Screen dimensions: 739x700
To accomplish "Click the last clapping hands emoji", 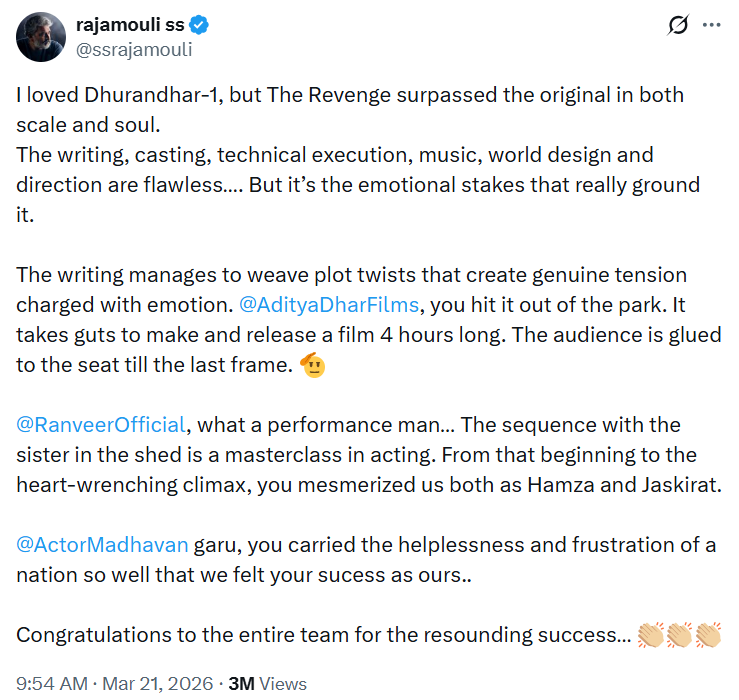I will click(707, 634).
